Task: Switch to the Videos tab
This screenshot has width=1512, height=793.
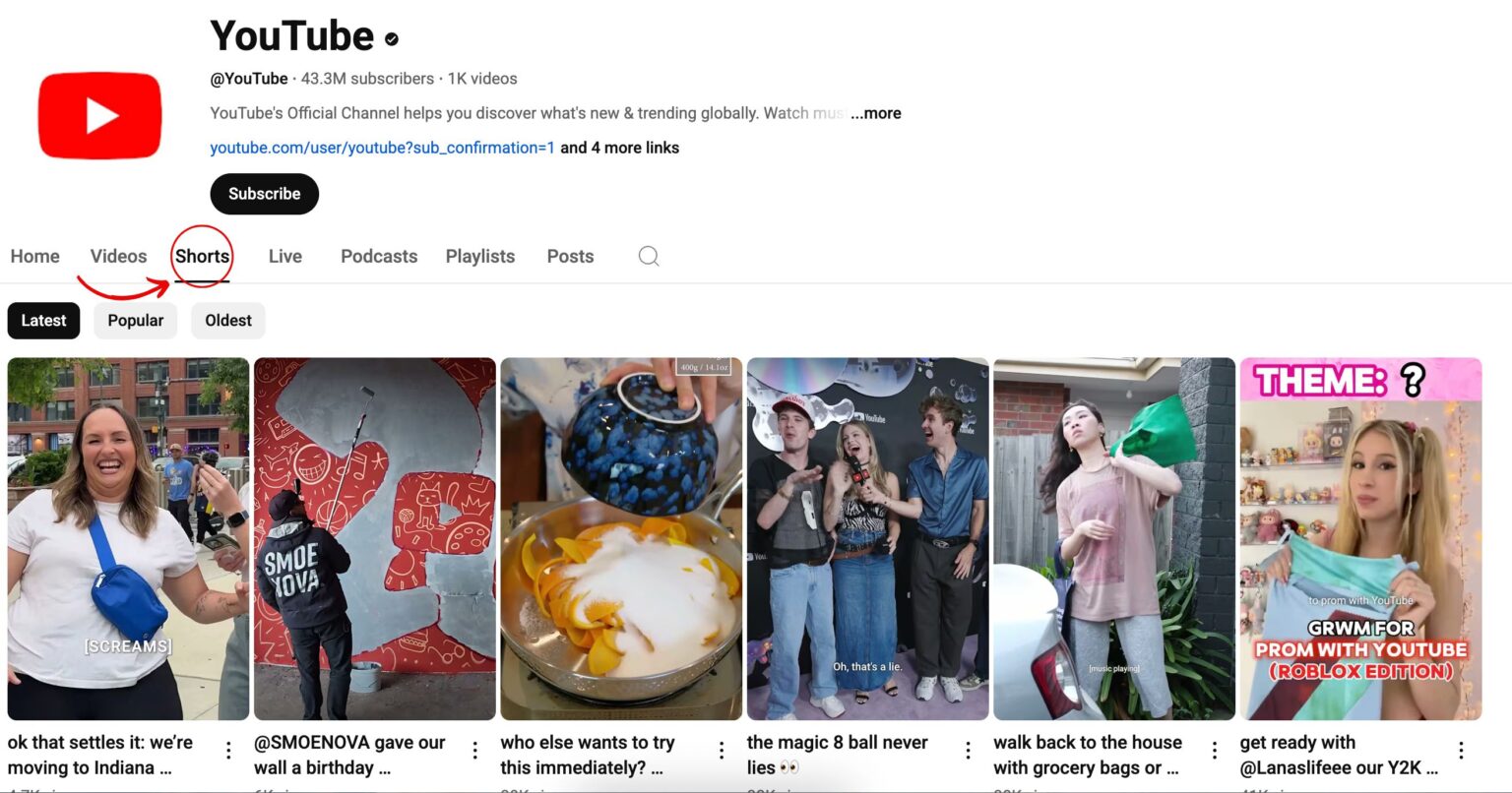Action: click(118, 256)
